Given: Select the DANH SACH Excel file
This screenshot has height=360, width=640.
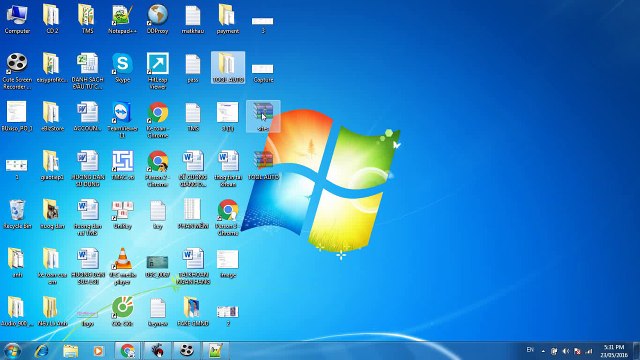Looking at the screenshot, I should [x=87, y=71].
